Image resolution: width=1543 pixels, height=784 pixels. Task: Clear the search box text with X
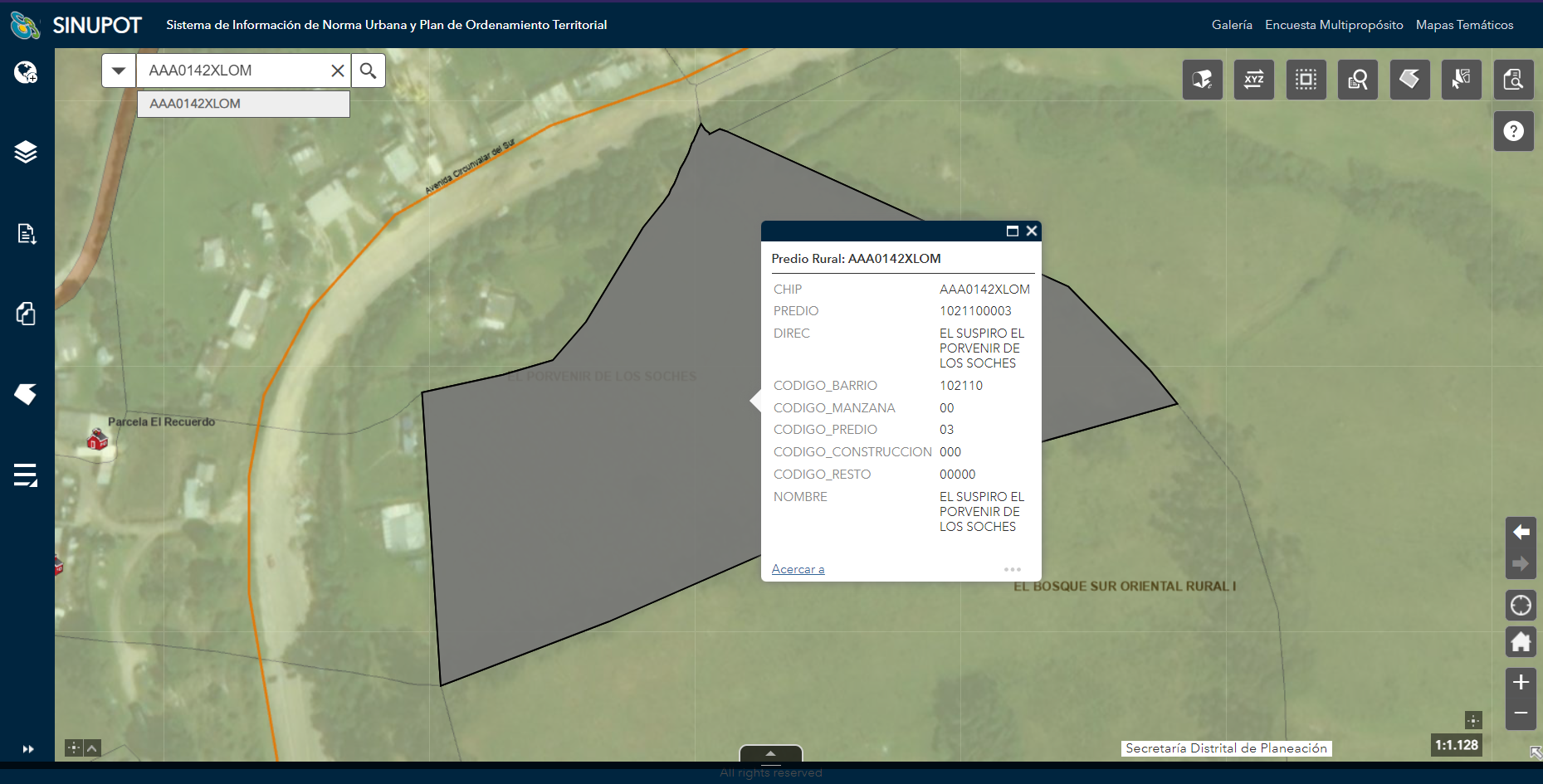(338, 71)
